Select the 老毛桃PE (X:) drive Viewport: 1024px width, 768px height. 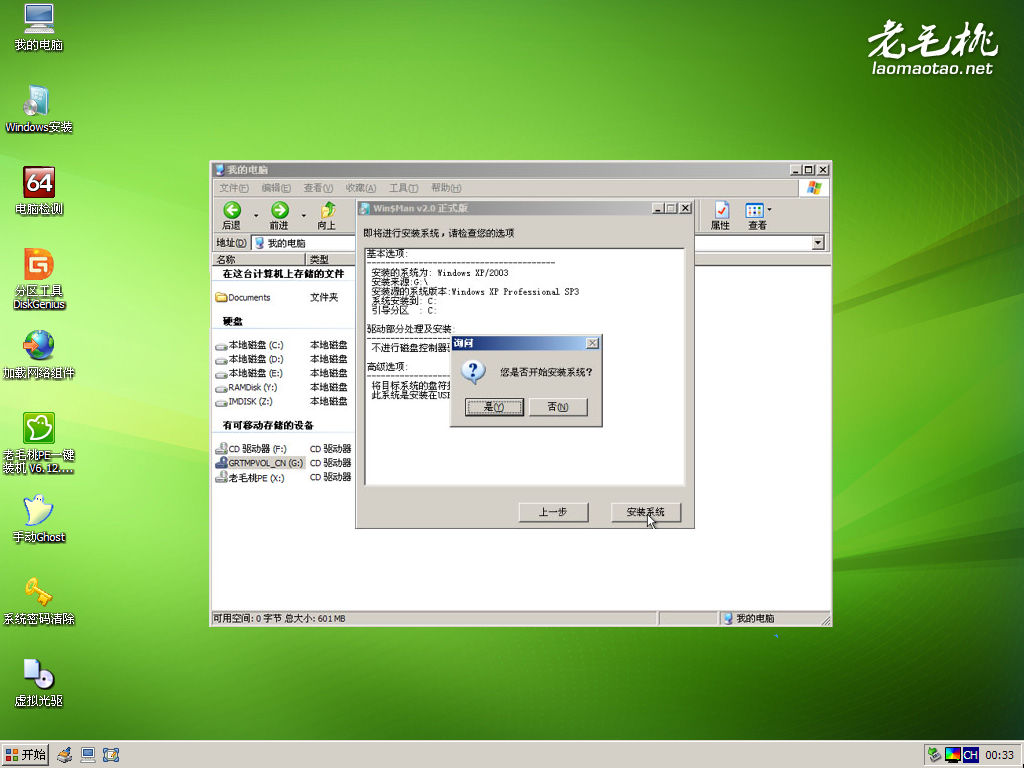point(250,478)
